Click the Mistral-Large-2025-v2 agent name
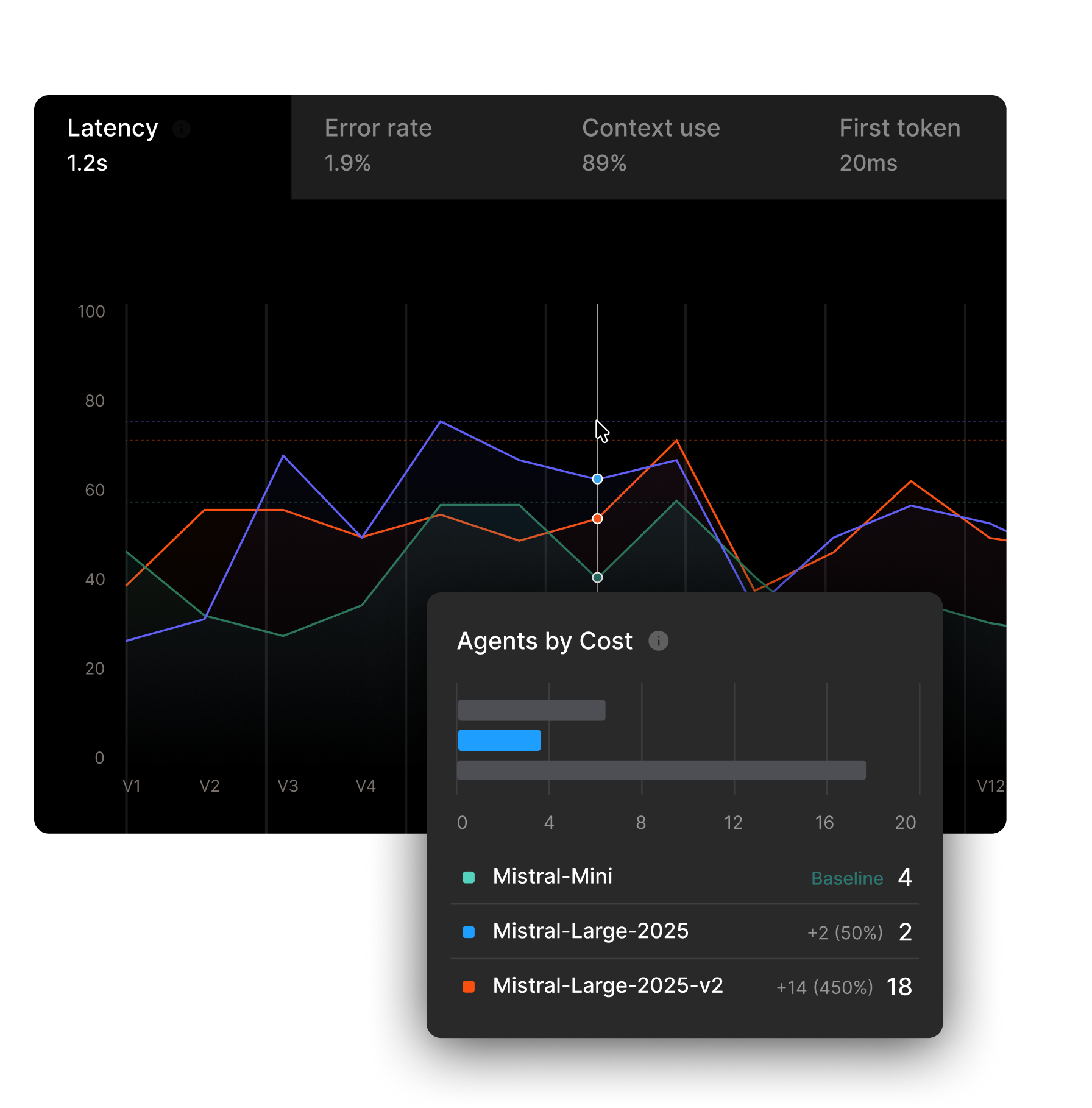This screenshot has width=1092, height=1108. 608,985
